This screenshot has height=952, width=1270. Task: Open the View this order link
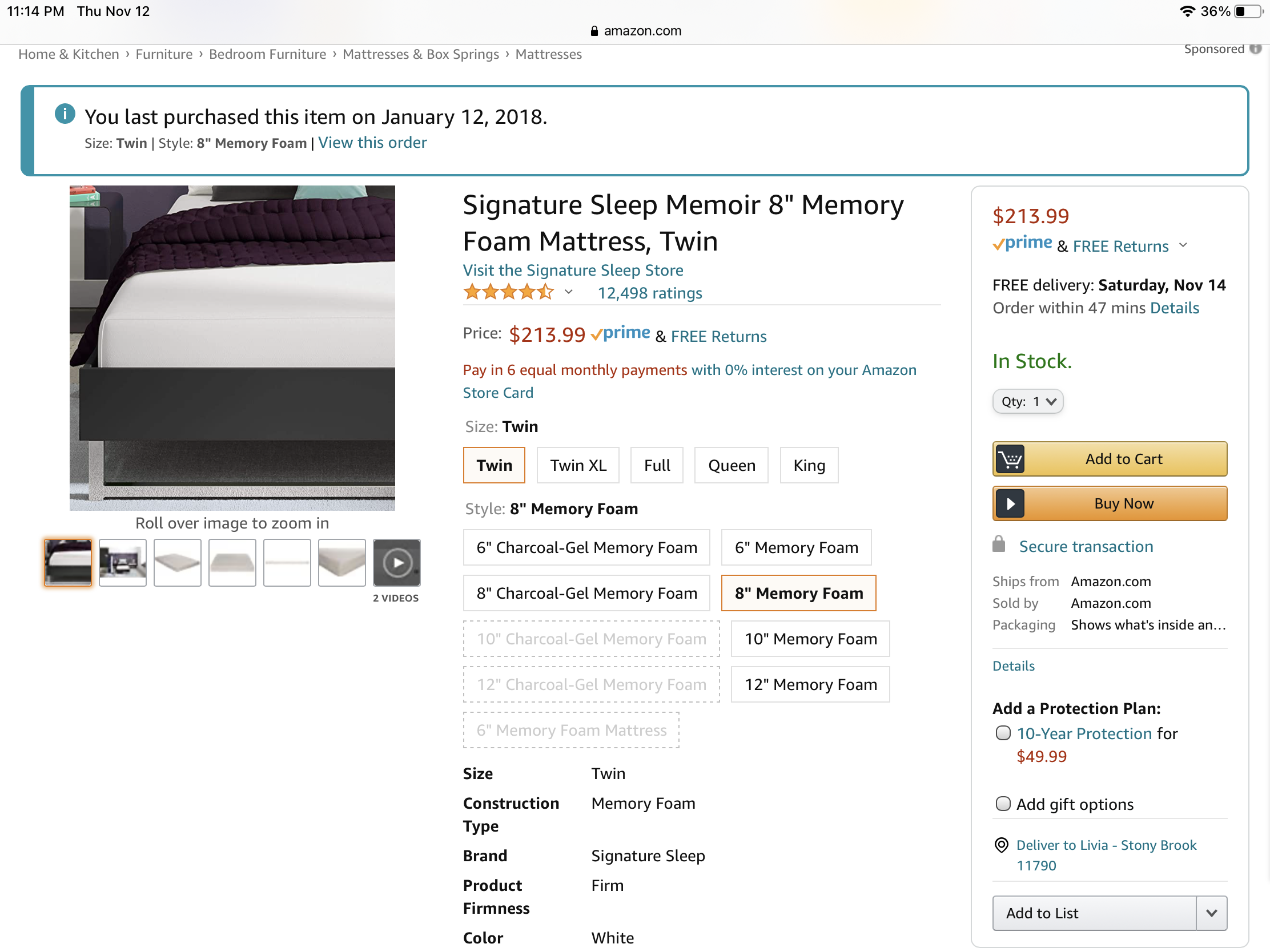pos(372,143)
